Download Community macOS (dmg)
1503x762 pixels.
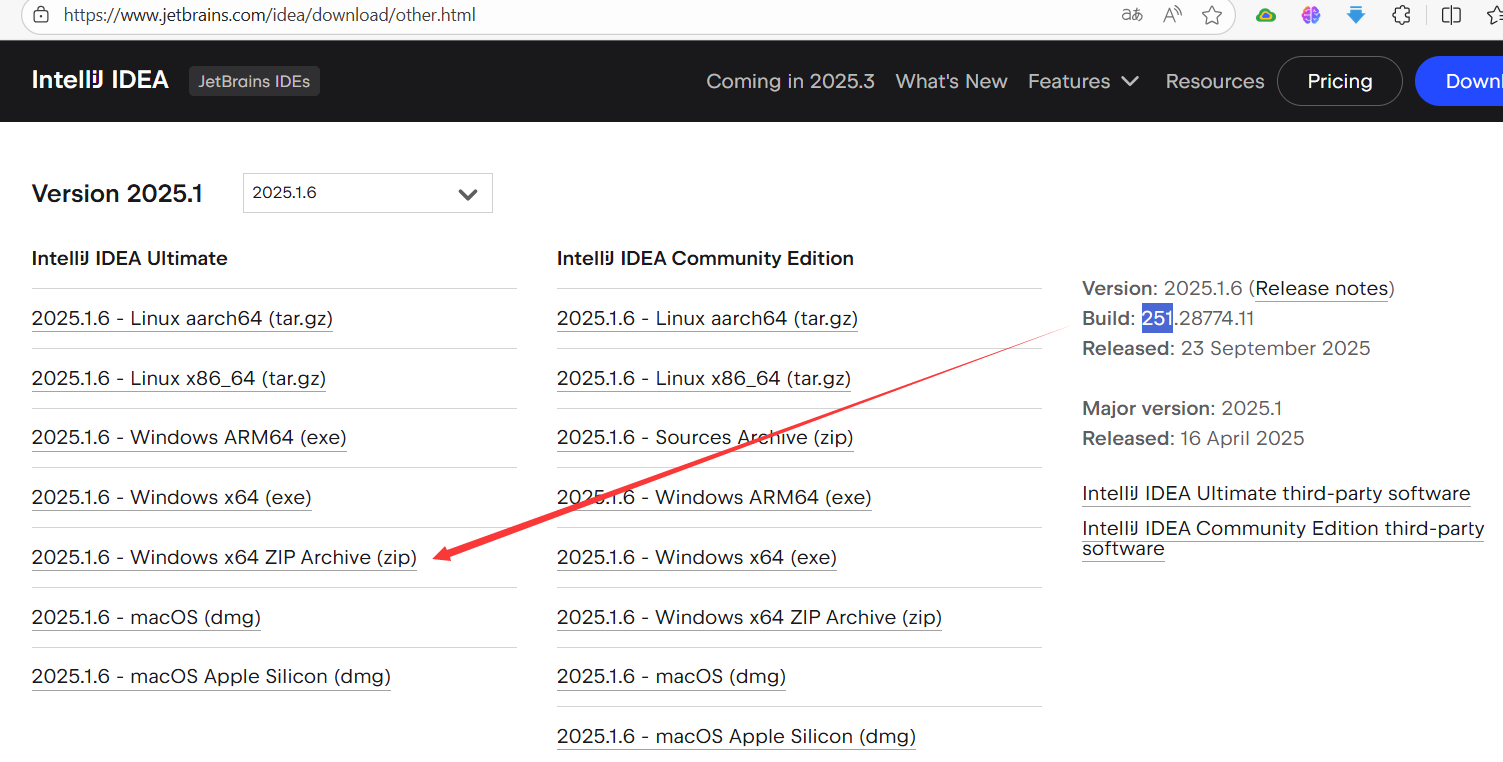pos(671,676)
